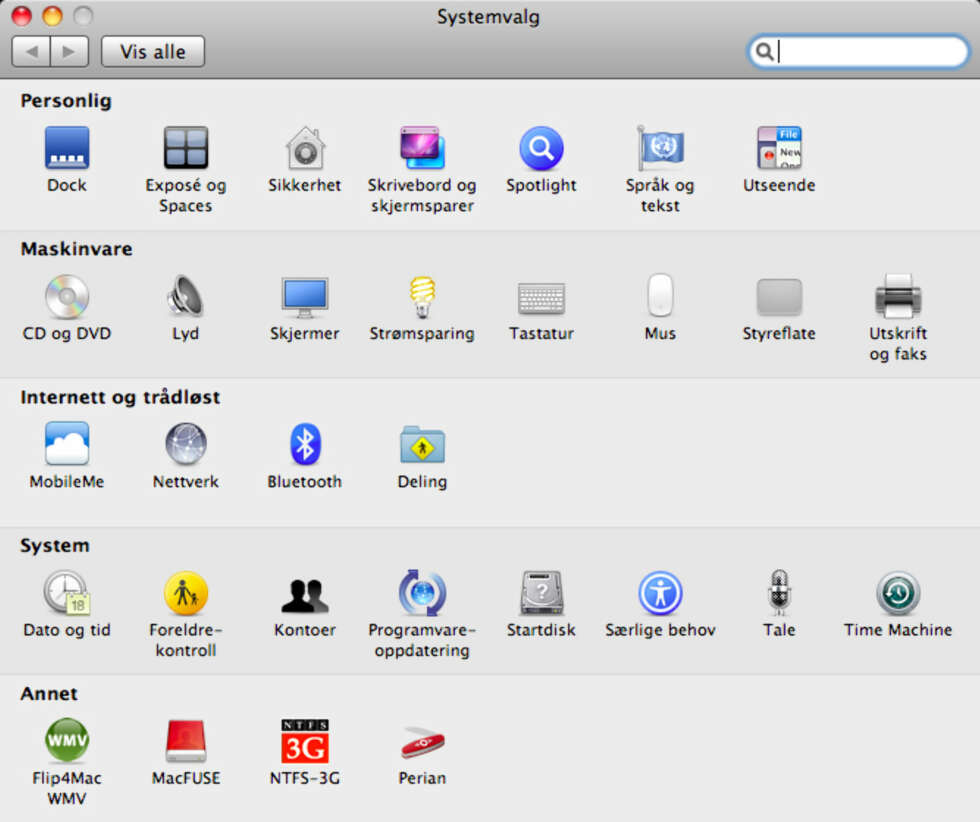Screen dimensions: 980x822
Task: Open the Mus mouse preferences
Action: tap(660, 295)
